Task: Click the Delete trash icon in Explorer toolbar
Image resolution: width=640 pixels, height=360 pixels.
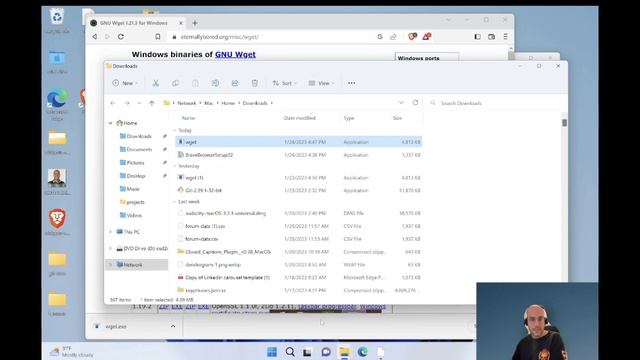Action: 254,83
